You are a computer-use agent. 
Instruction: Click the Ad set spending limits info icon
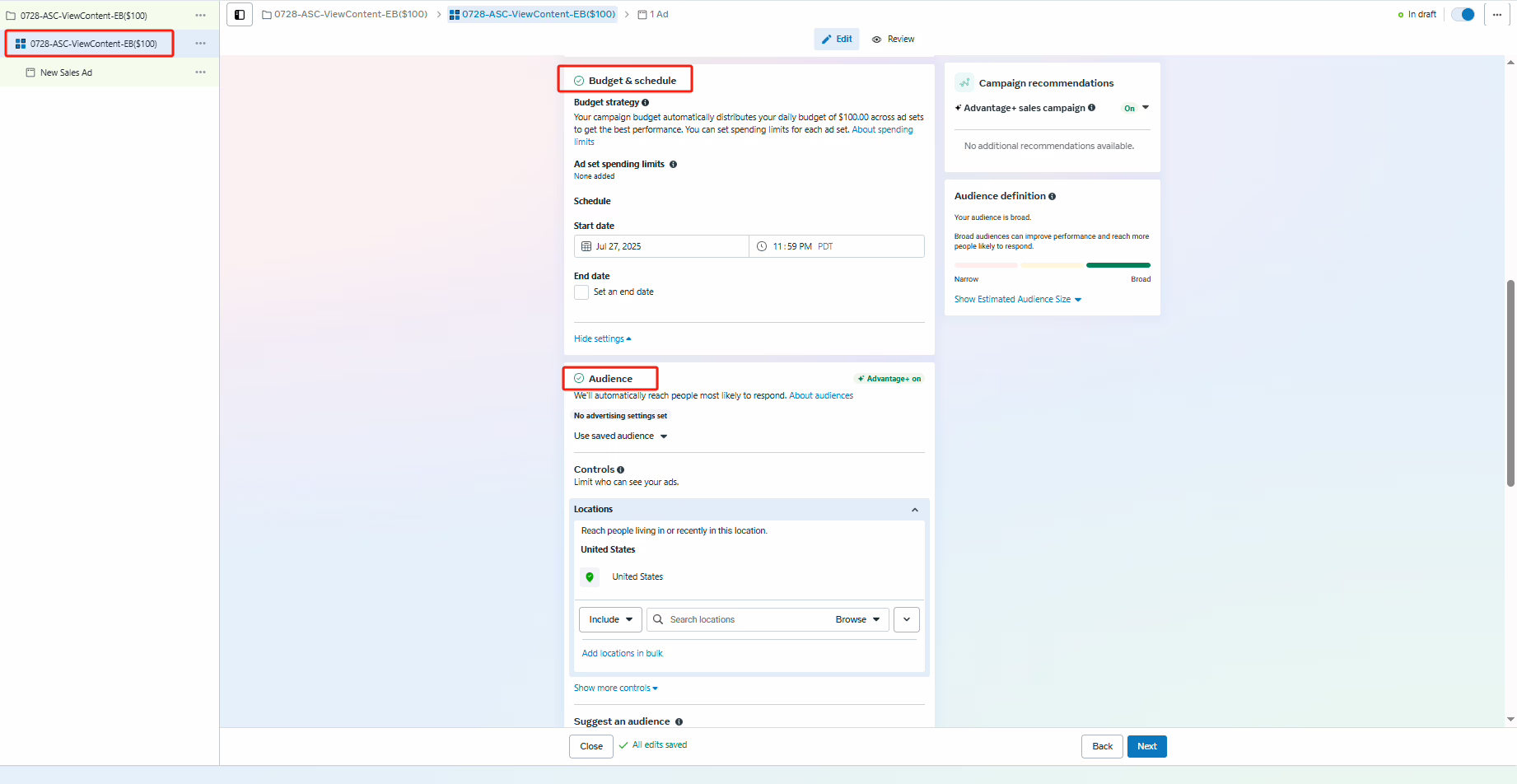pos(673,165)
